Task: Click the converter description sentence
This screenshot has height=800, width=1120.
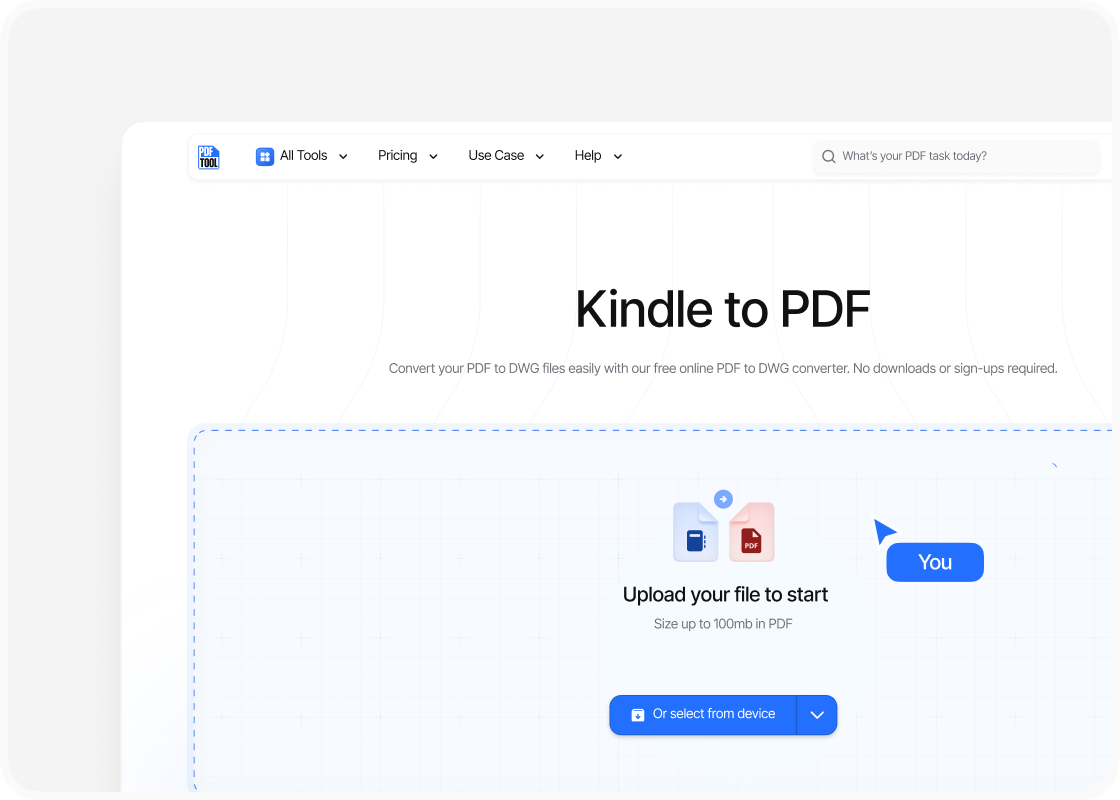Action: [723, 369]
